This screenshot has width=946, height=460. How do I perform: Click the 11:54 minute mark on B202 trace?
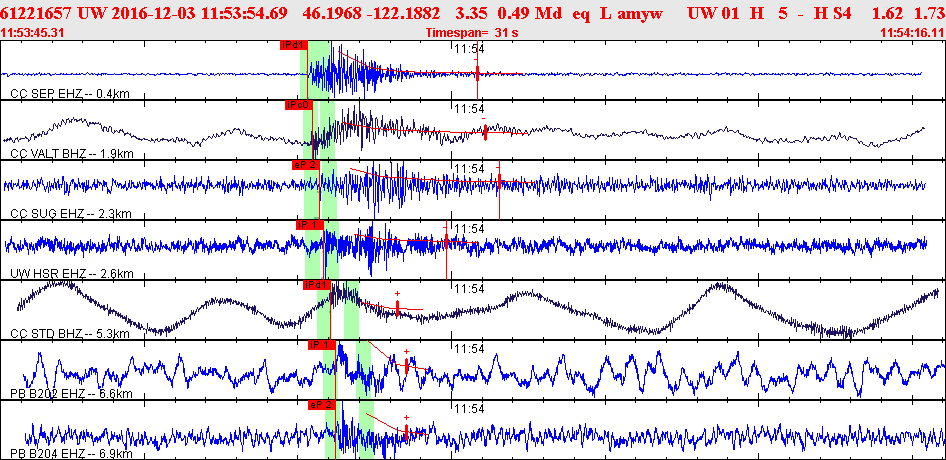(469, 348)
